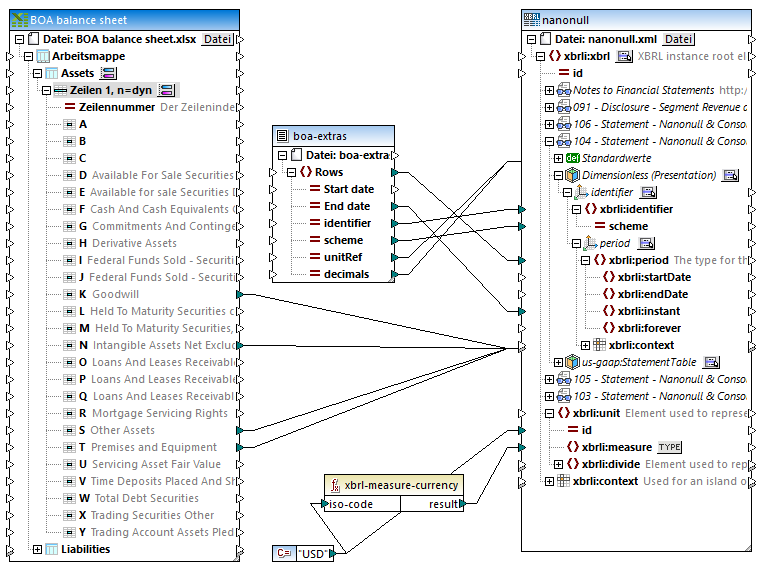Expand the Standardwerte node

coord(558,158)
